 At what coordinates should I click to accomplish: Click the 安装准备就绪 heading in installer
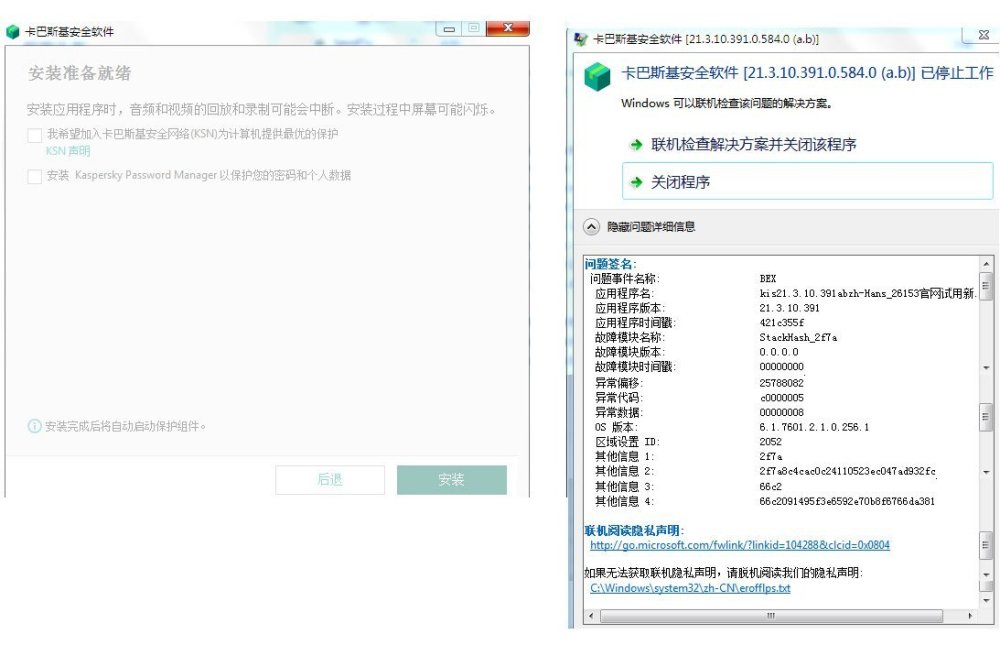click(80, 73)
